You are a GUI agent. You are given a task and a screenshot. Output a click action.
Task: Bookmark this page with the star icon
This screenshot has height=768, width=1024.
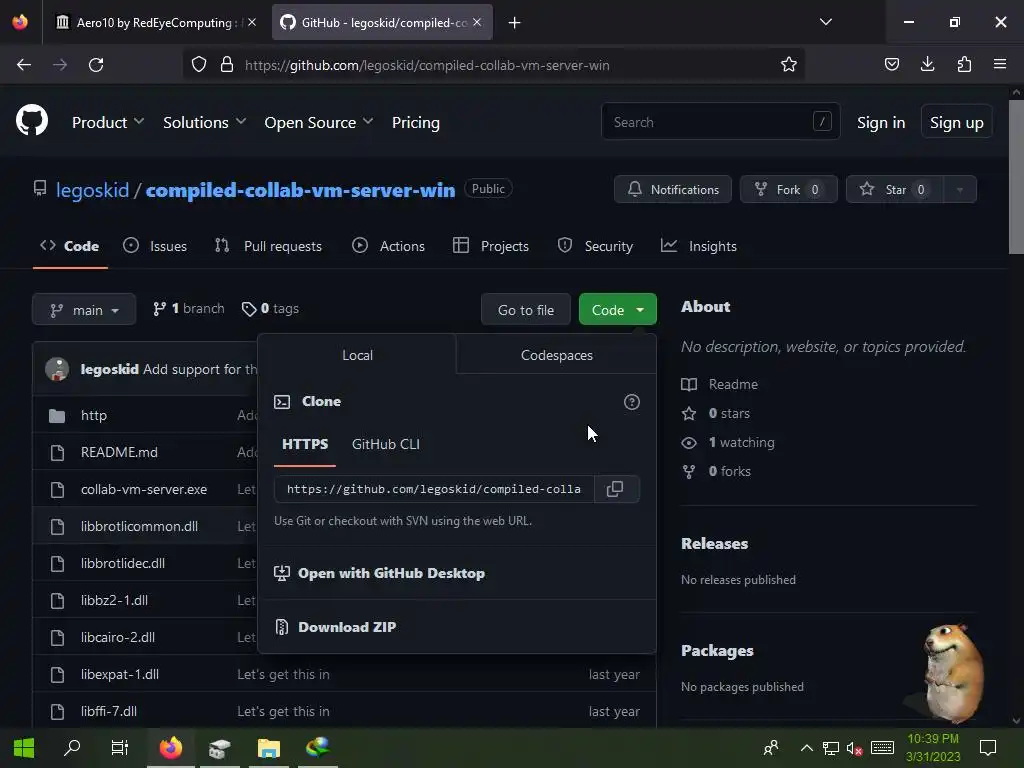click(788, 65)
